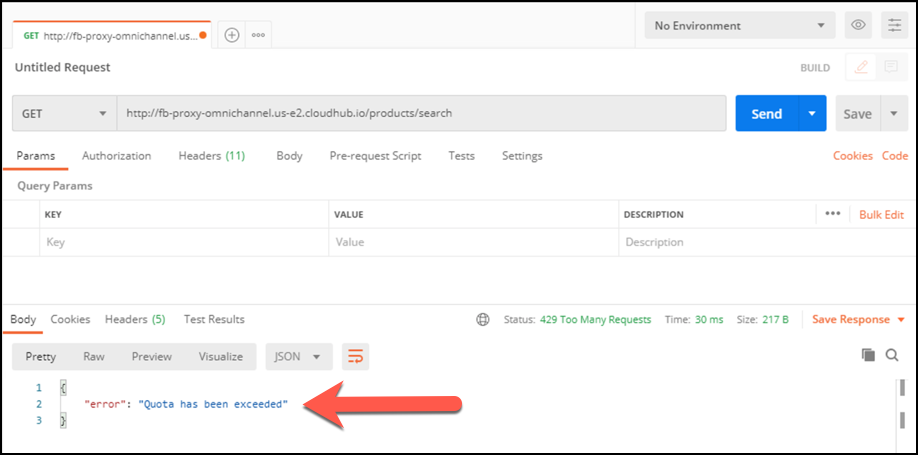The image size is (918, 455).
Task: Click the 30 ms response time
Action: coord(709,320)
